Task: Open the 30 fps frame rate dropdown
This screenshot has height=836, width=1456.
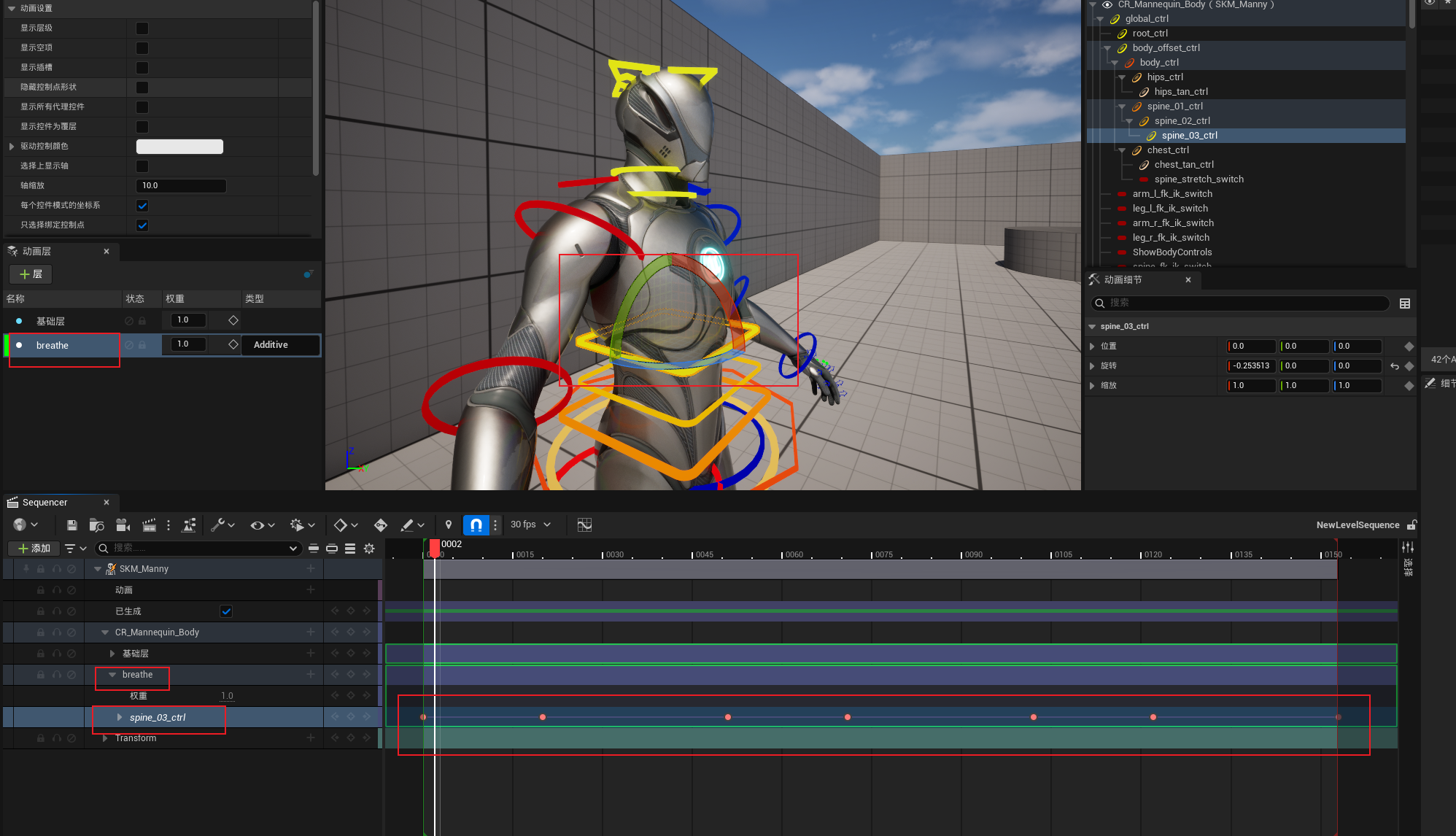Action: click(530, 525)
